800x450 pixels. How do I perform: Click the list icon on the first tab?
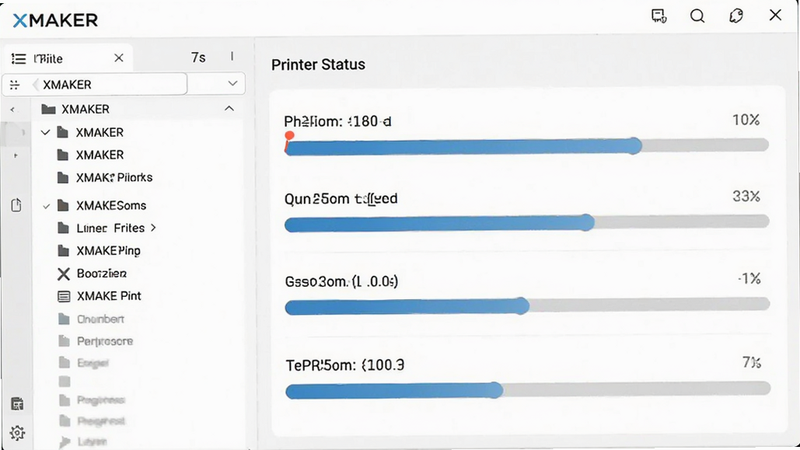[x=19, y=59]
